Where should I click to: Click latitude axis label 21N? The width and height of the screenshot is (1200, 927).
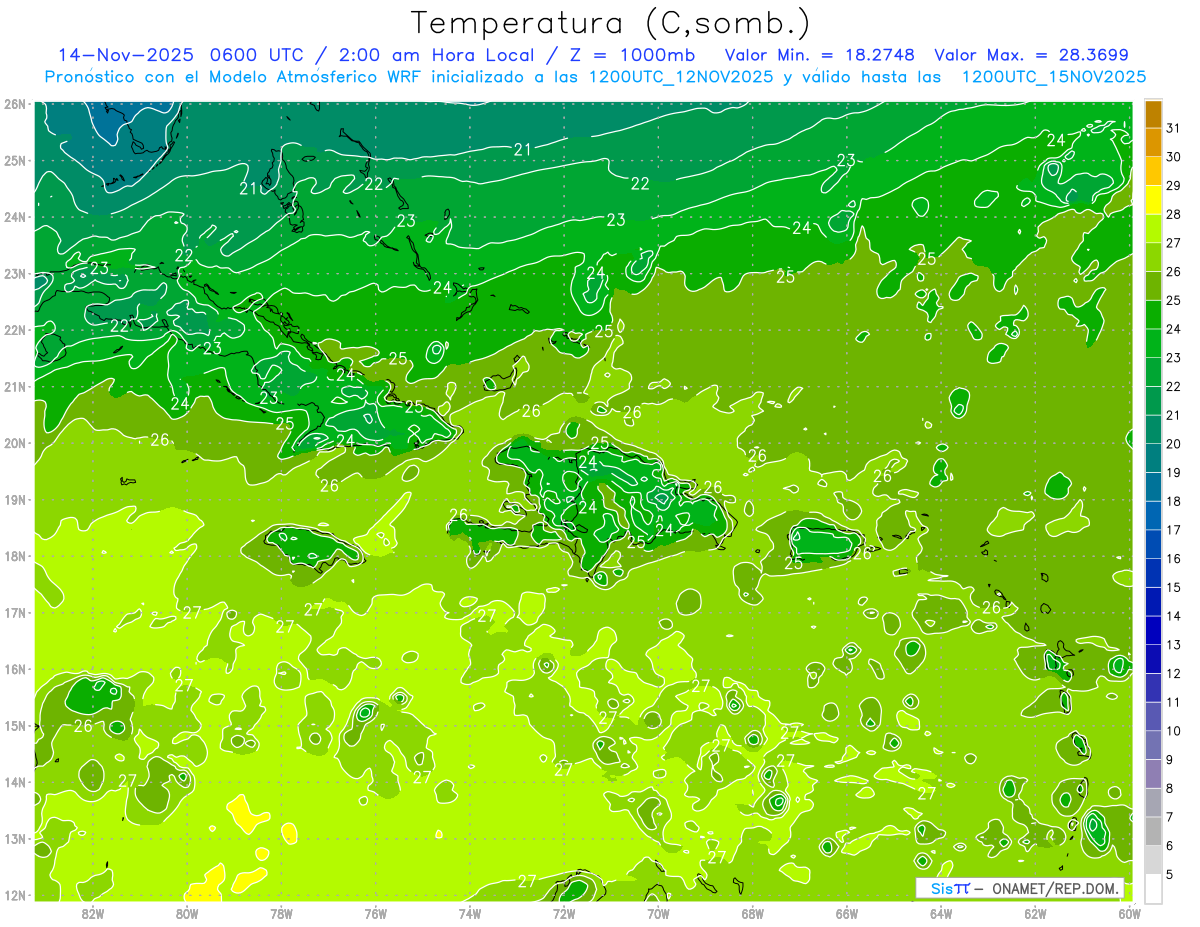(15, 386)
